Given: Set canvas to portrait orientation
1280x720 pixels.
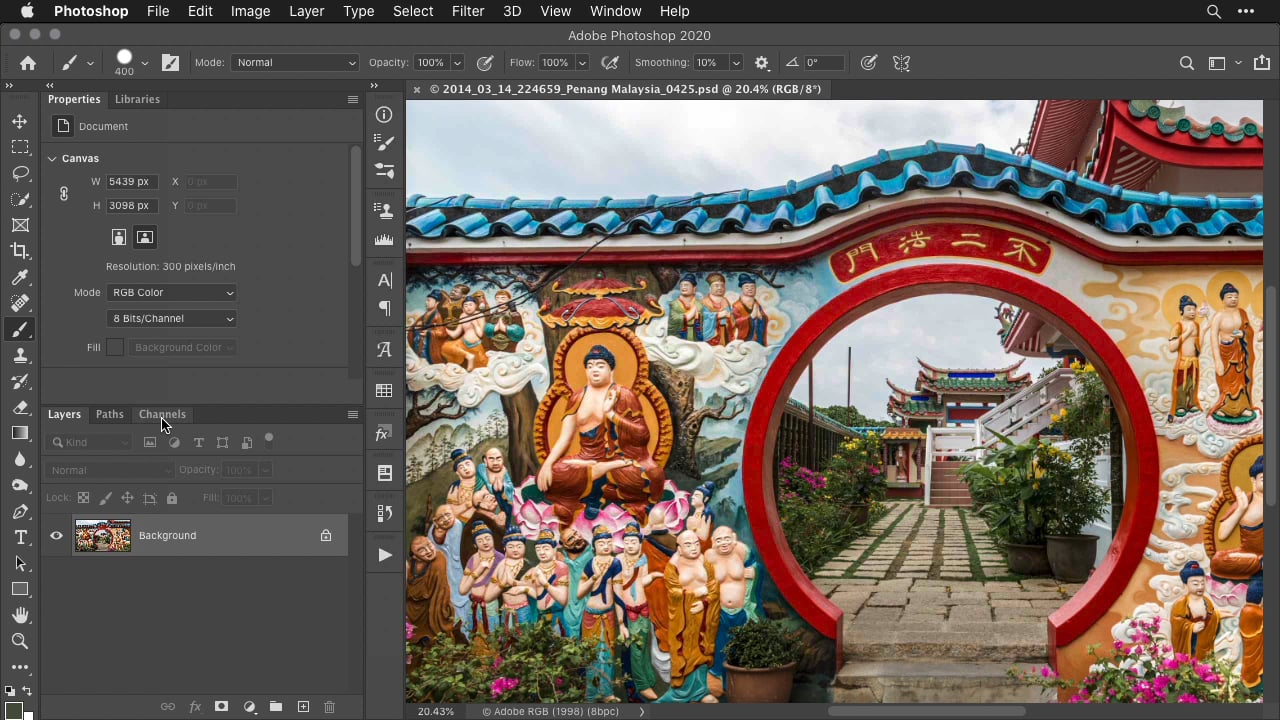Looking at the screenshot, I should [119, 237].
